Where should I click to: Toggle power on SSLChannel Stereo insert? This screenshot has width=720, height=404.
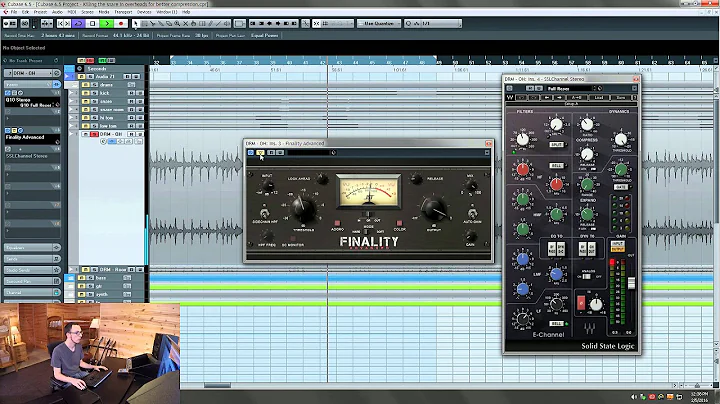click(8, 149)
